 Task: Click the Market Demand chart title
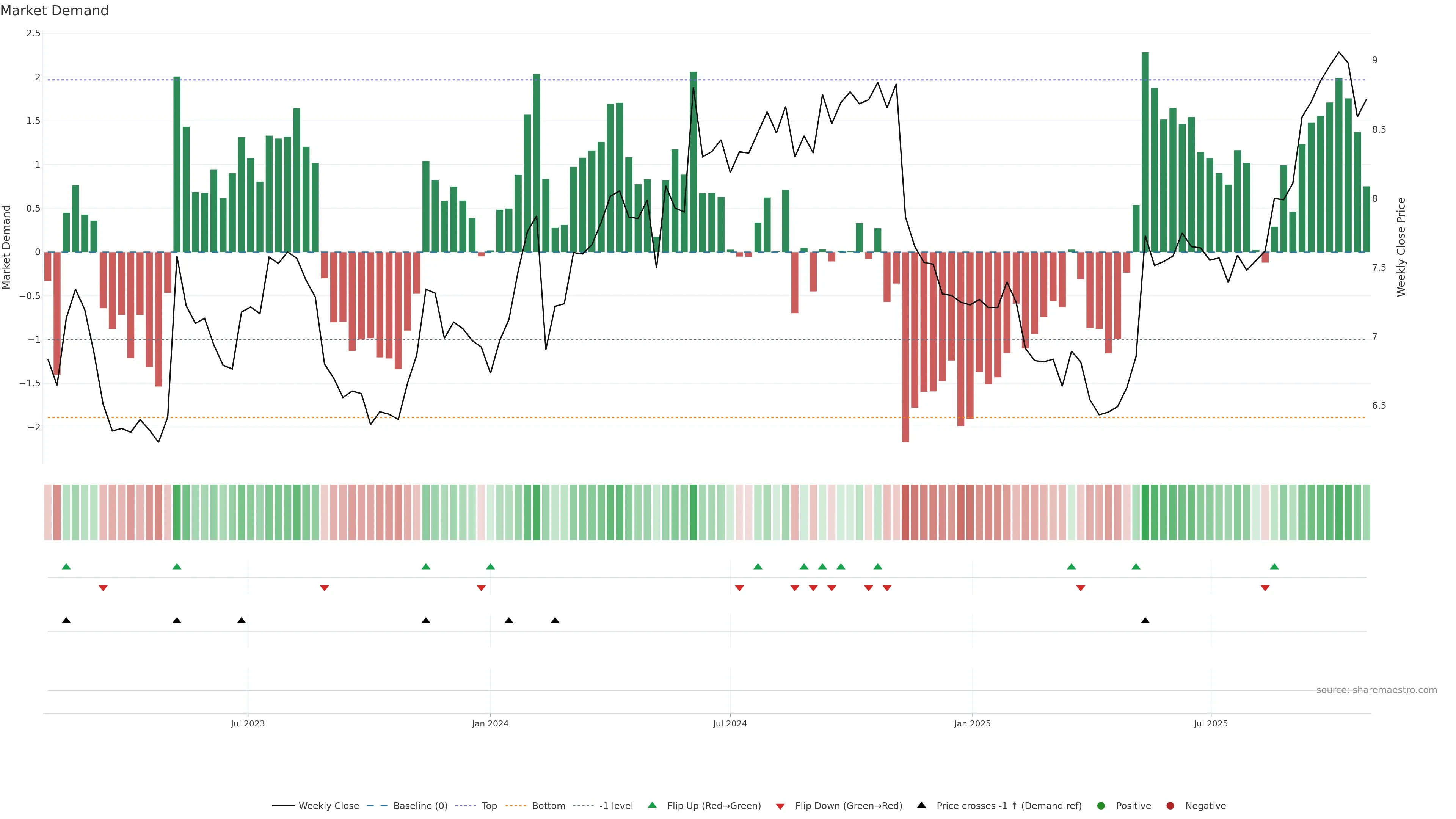pyautogui.click(x=54, y=11)
